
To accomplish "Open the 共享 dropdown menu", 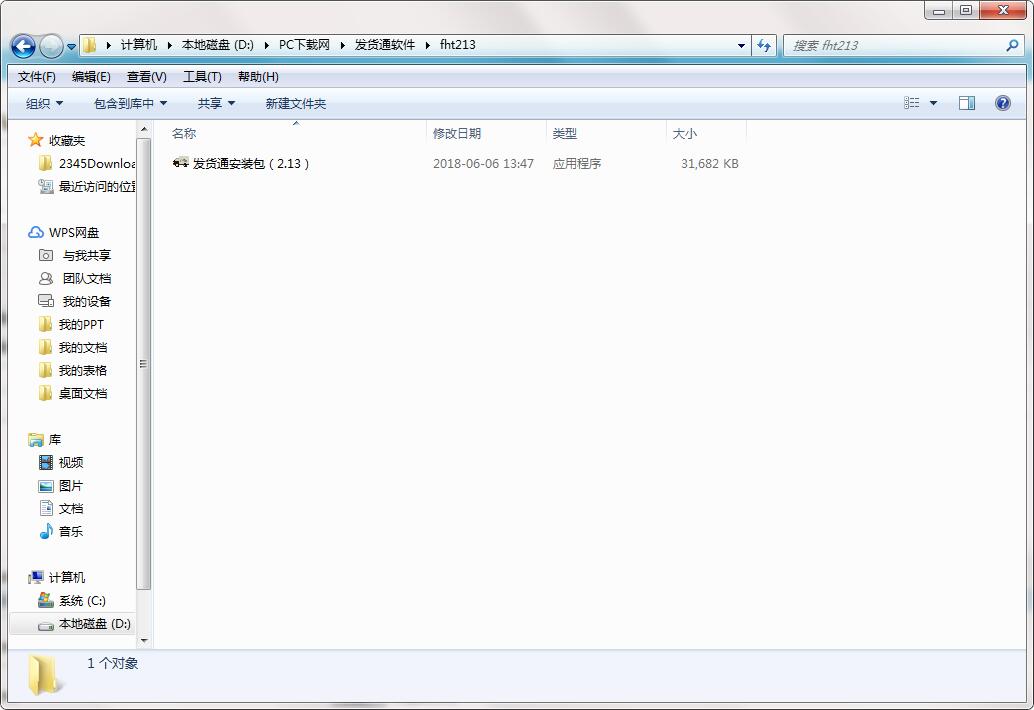I will pyautogui.click(x=216, y=102).
